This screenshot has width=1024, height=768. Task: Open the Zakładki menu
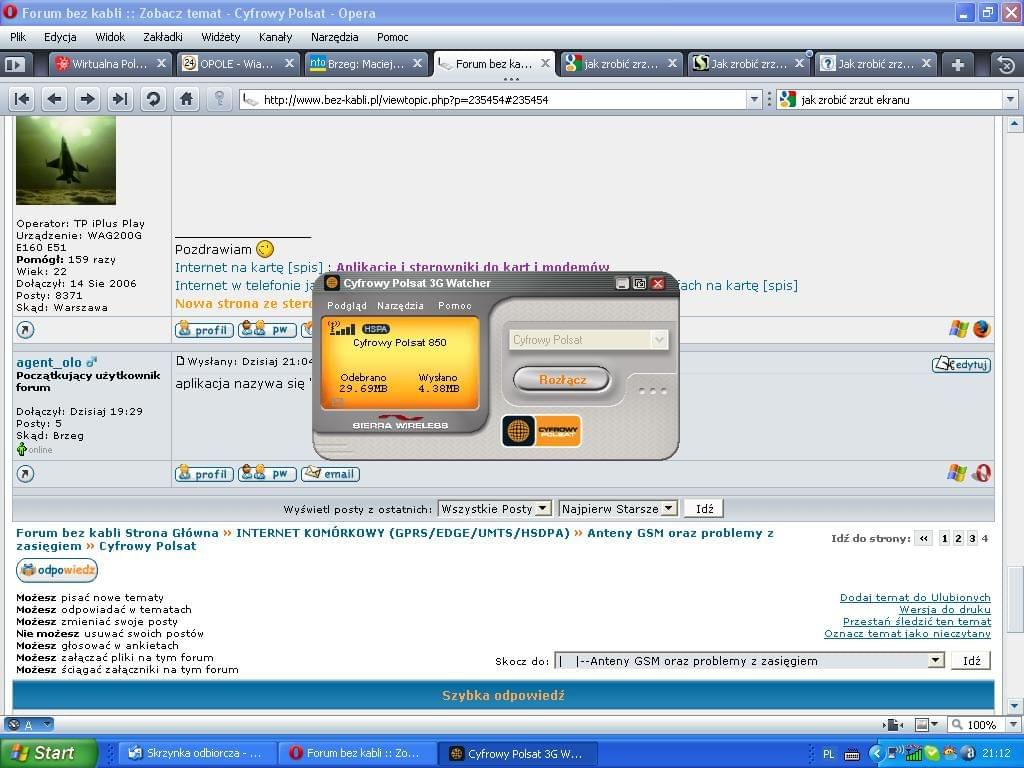point(163,37)
